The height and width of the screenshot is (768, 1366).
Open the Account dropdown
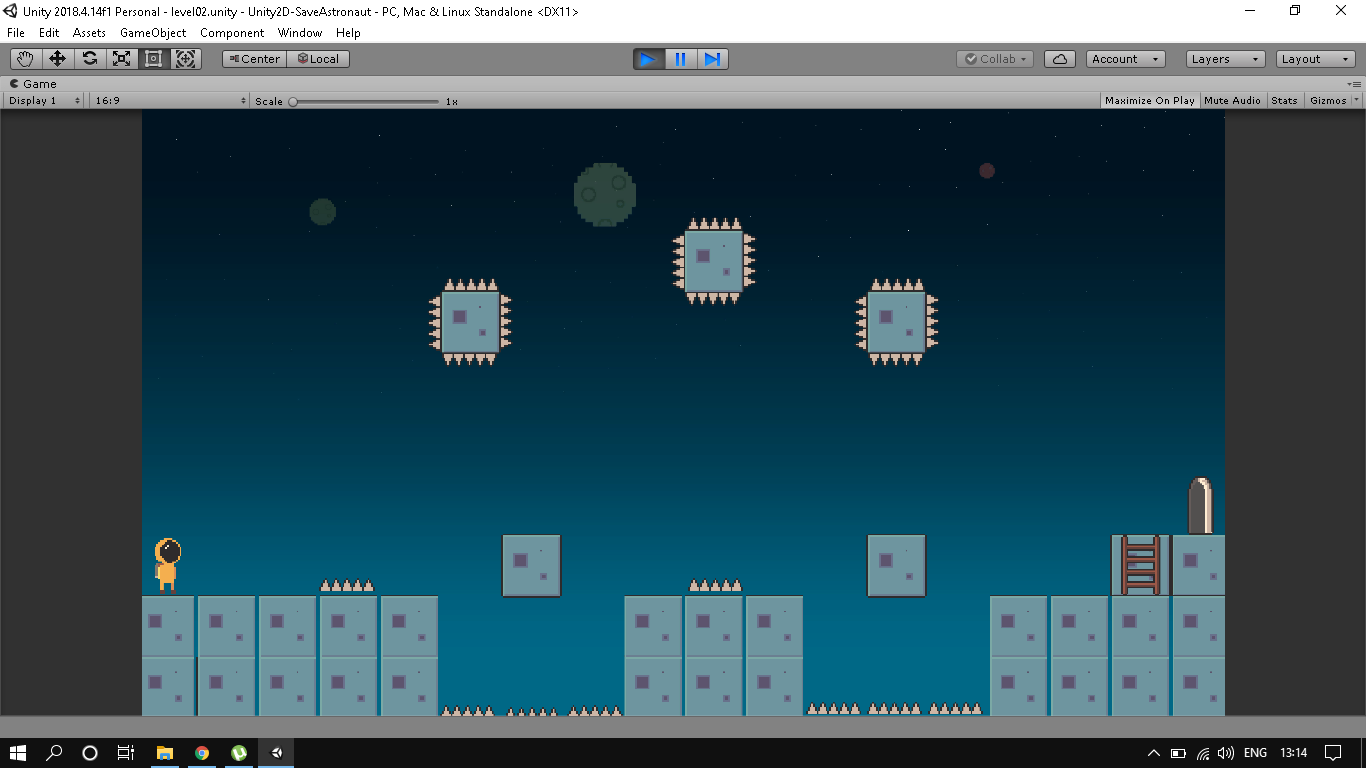[1125, 59]
